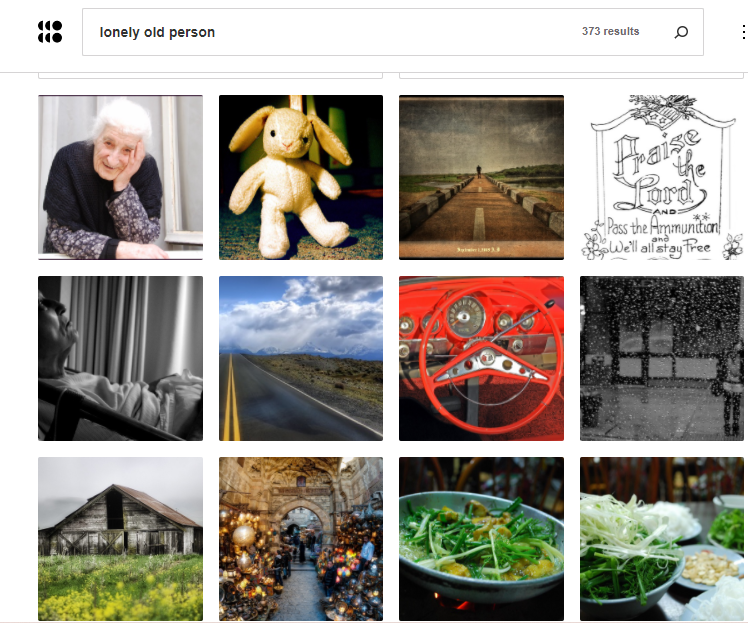Open the bowl of green vegetables photo

[x=481, y=539]
